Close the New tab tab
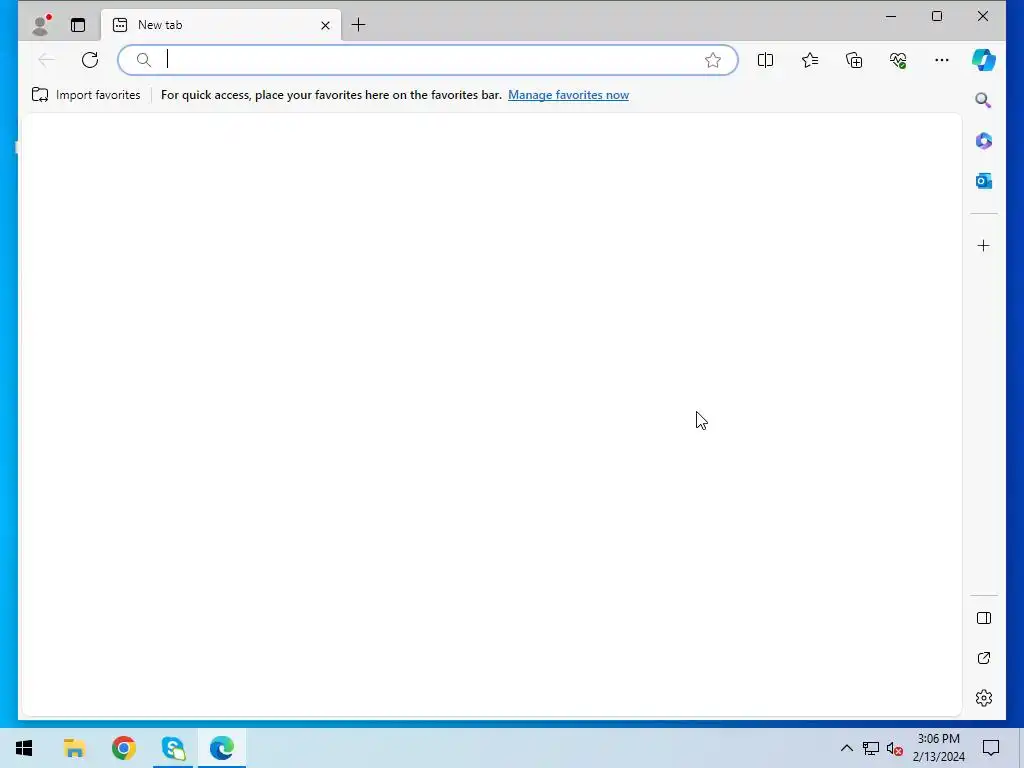Viewport: 1024px width, 768px height. [x=325, y=25]
